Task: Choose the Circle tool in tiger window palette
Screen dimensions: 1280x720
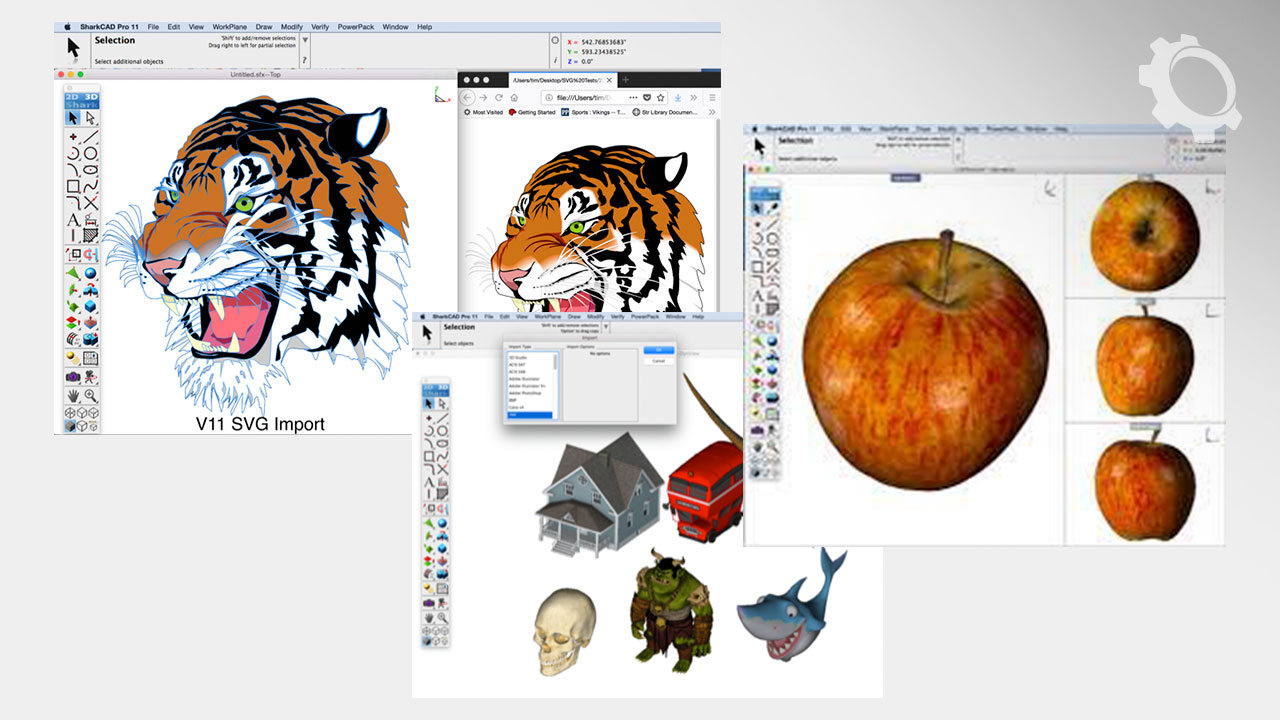Action: point(90,153)
